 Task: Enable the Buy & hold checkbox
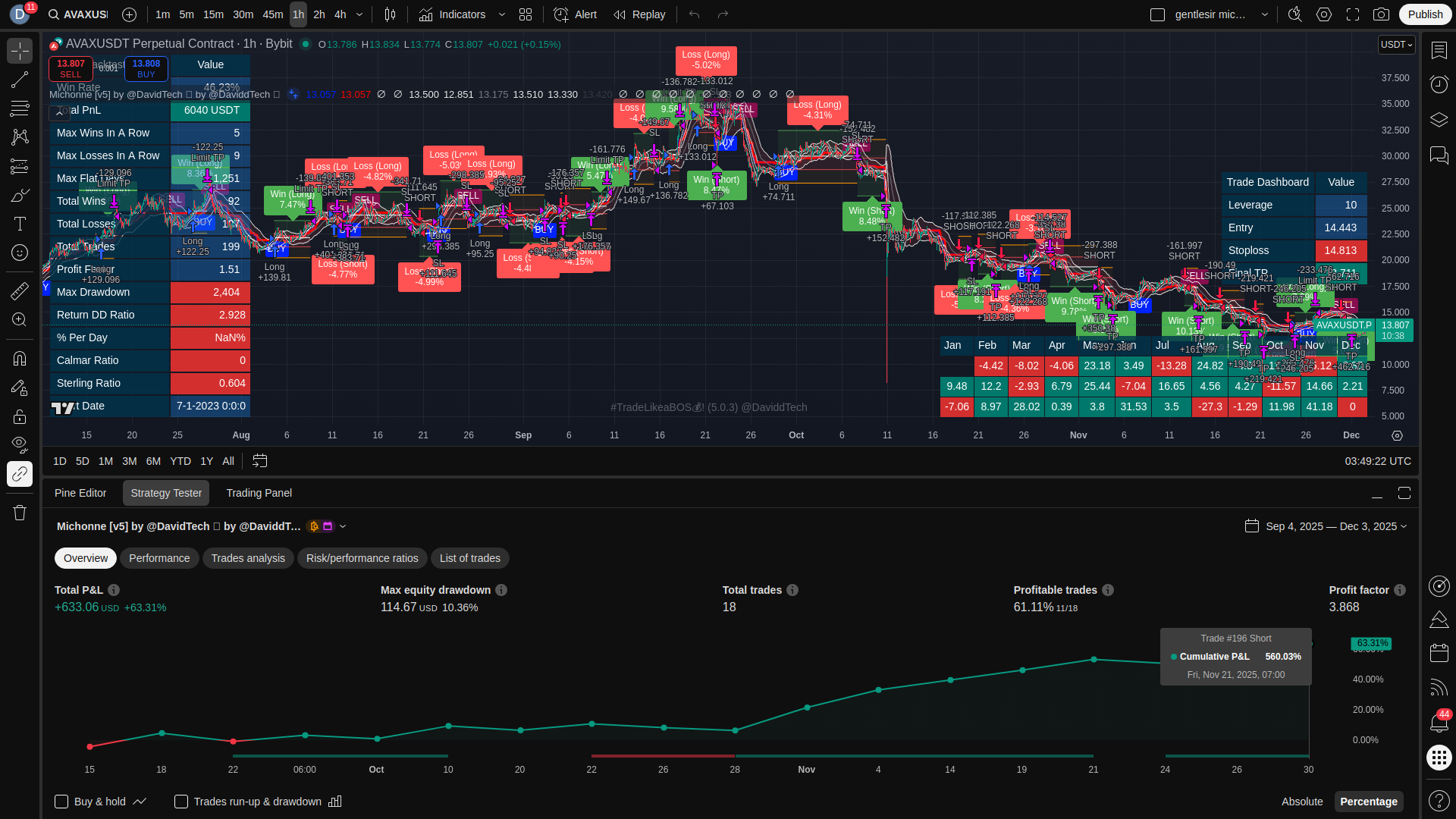tap(61, 802)
